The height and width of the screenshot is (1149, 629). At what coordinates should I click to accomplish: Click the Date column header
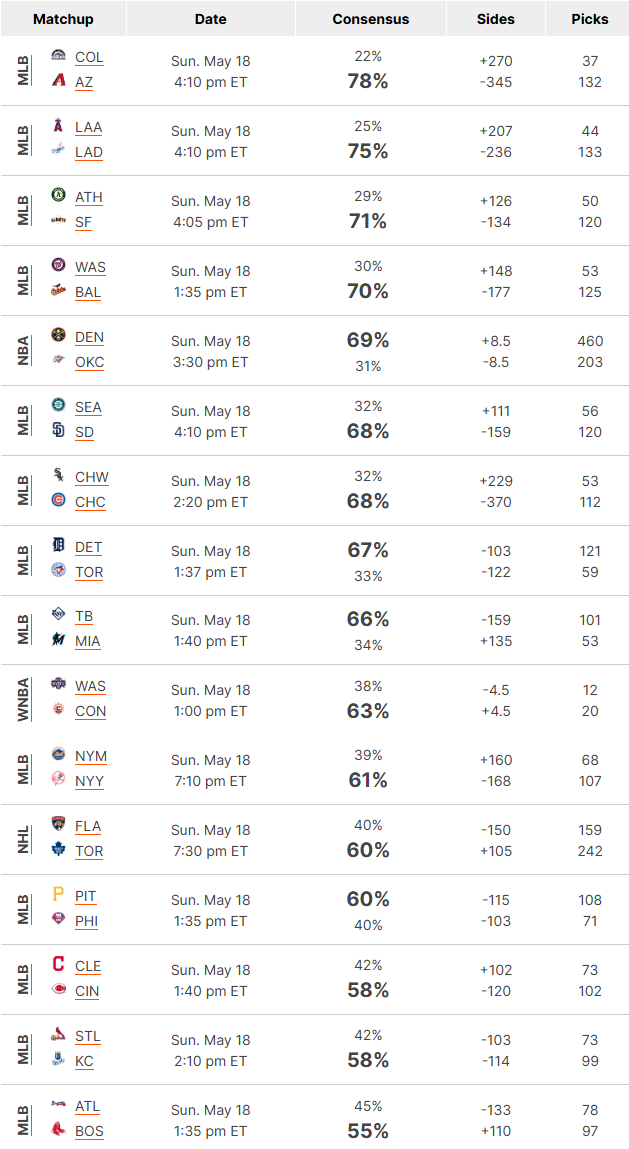pyautogui.click(x=210, y=19)
